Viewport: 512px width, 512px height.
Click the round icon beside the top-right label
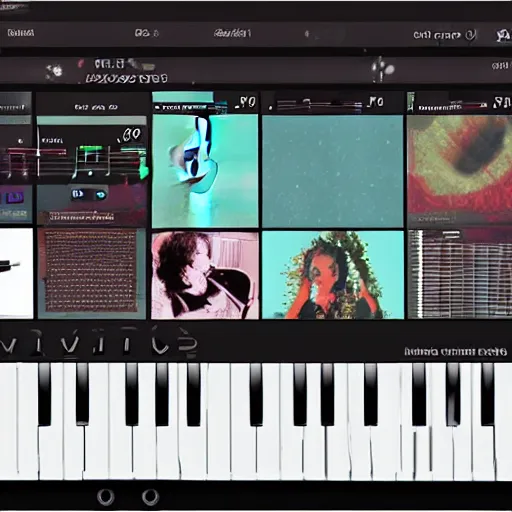[470, 35]
